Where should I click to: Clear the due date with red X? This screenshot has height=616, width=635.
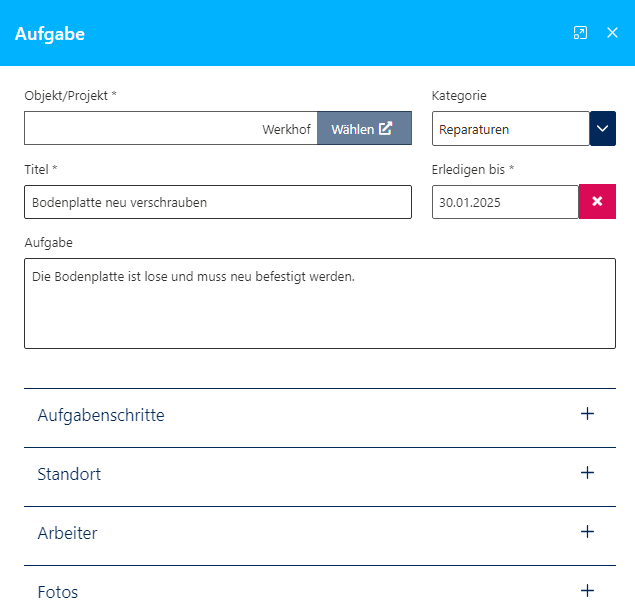pyautogui.click(x=597, y=202)
